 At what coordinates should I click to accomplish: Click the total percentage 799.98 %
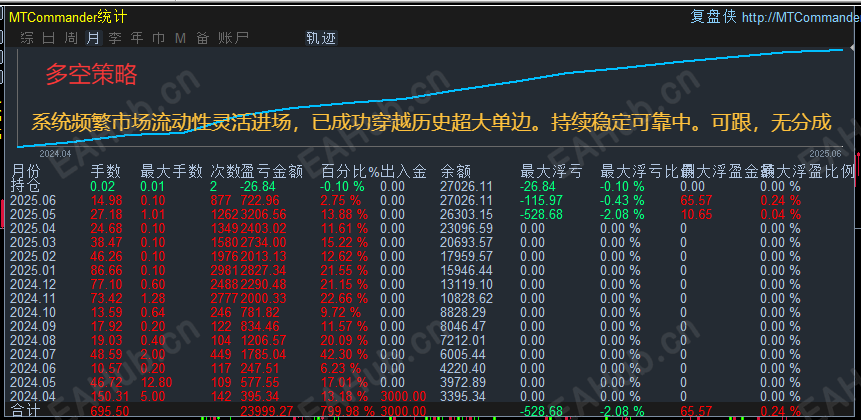point(347,410)
